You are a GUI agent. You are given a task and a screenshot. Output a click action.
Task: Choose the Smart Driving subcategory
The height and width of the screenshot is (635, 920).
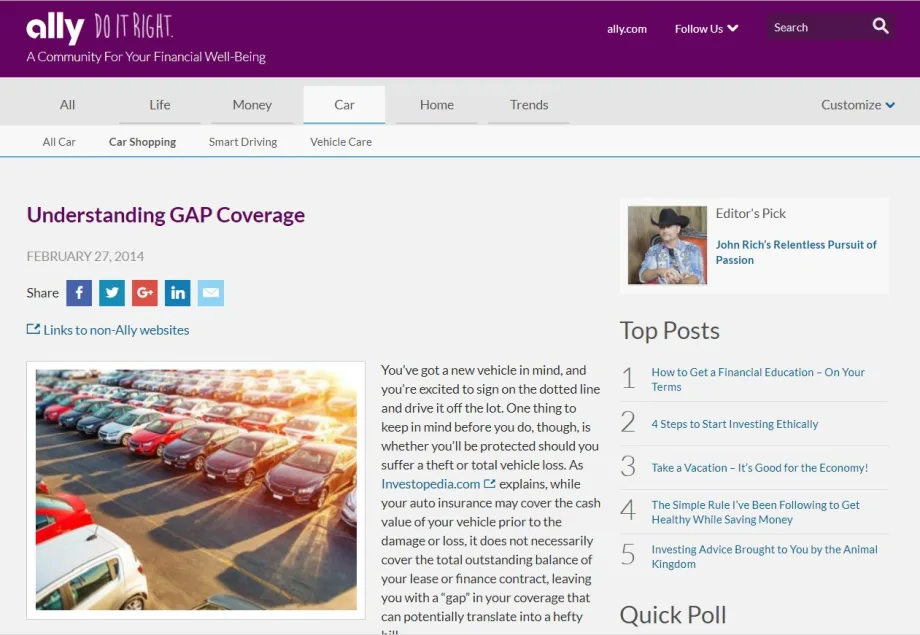(x=243, y=142)
